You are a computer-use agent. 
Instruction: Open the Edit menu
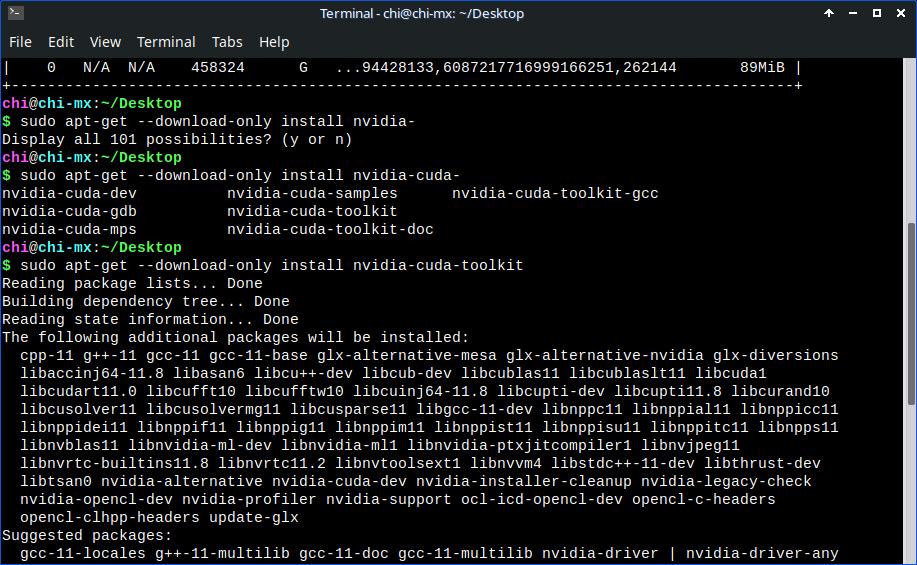[61, 42]
